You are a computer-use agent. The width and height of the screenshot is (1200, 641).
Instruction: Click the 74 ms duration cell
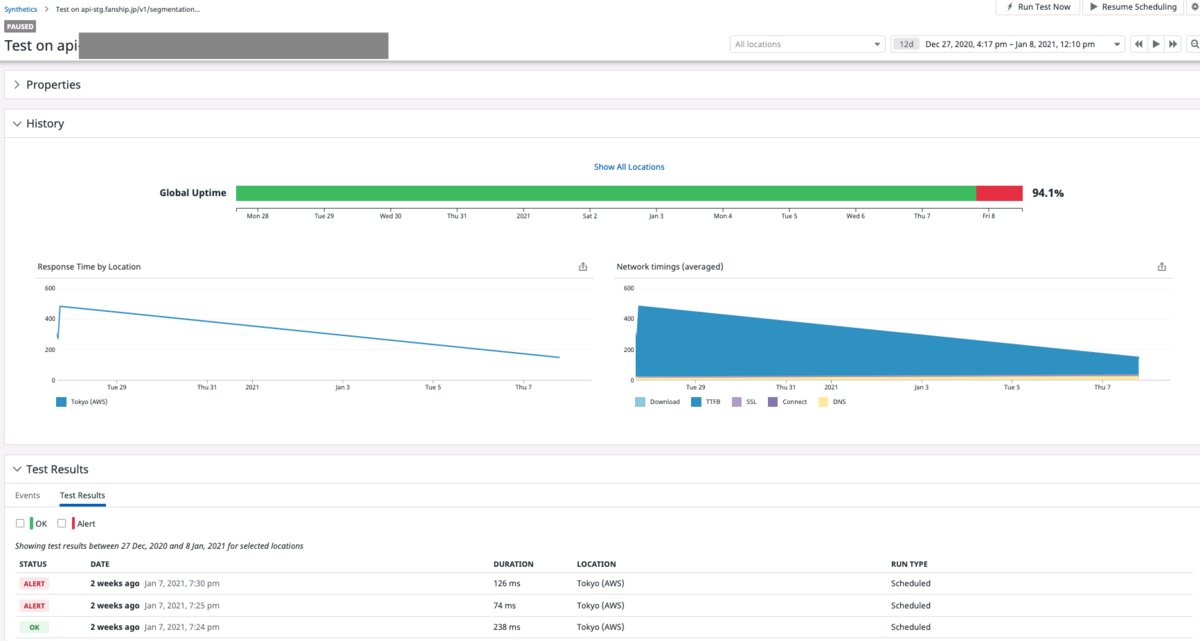(503, 605)
